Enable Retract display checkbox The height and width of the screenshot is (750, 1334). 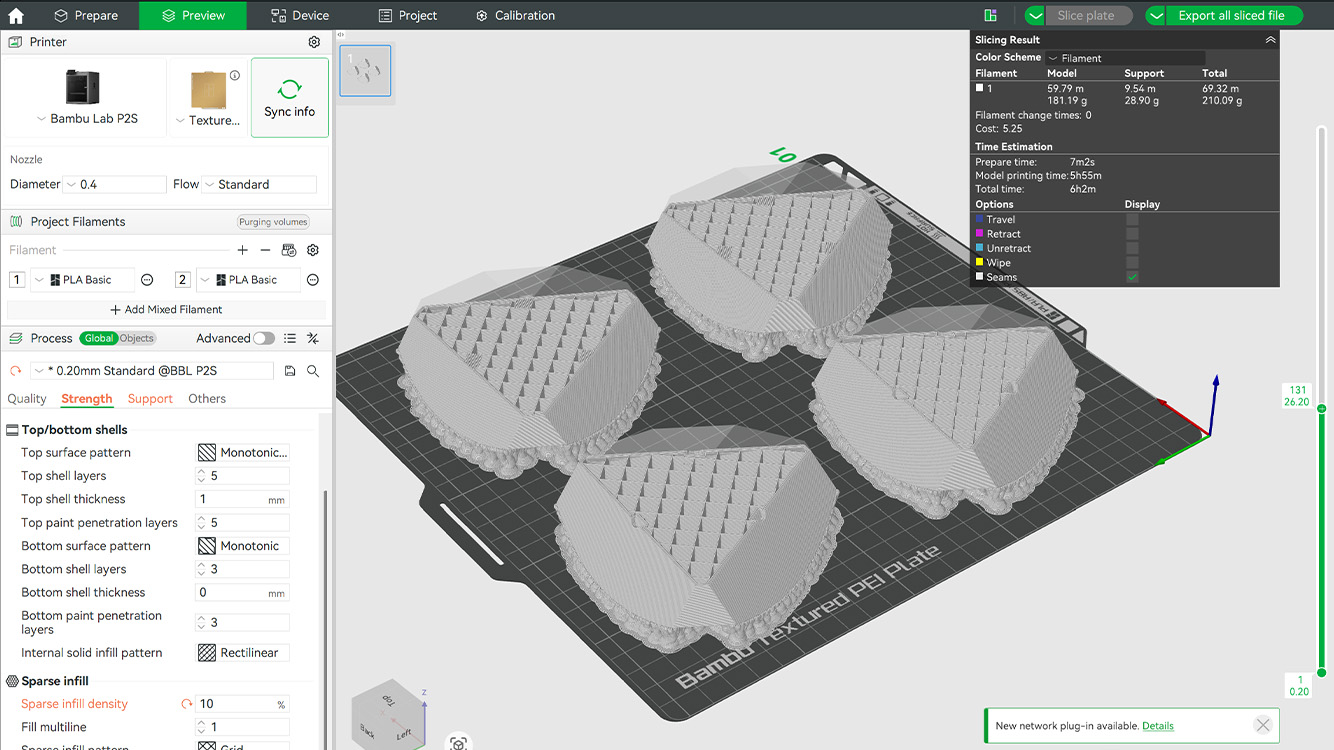[1132, 234]
